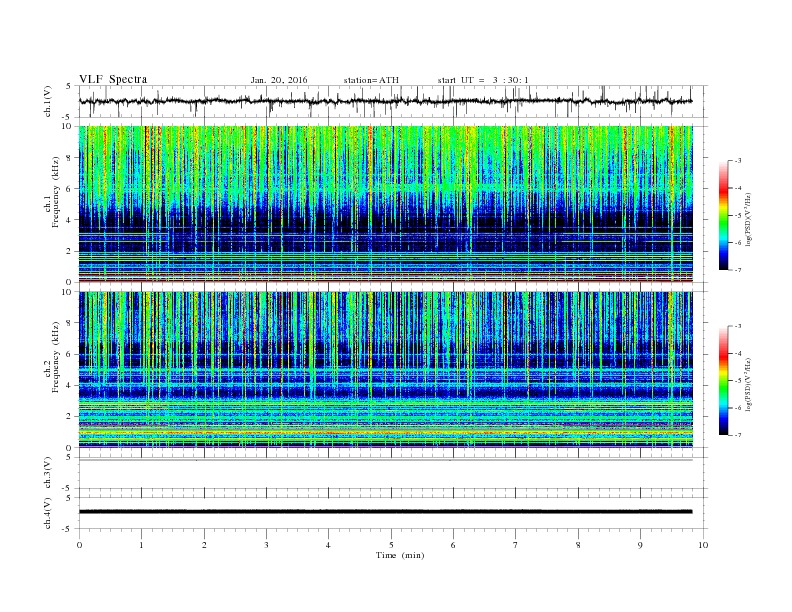The height and width of the screenshot is (612, 792).
Task: Click the ch.4 thick black voltage trace
Action: tap(386, 512)
